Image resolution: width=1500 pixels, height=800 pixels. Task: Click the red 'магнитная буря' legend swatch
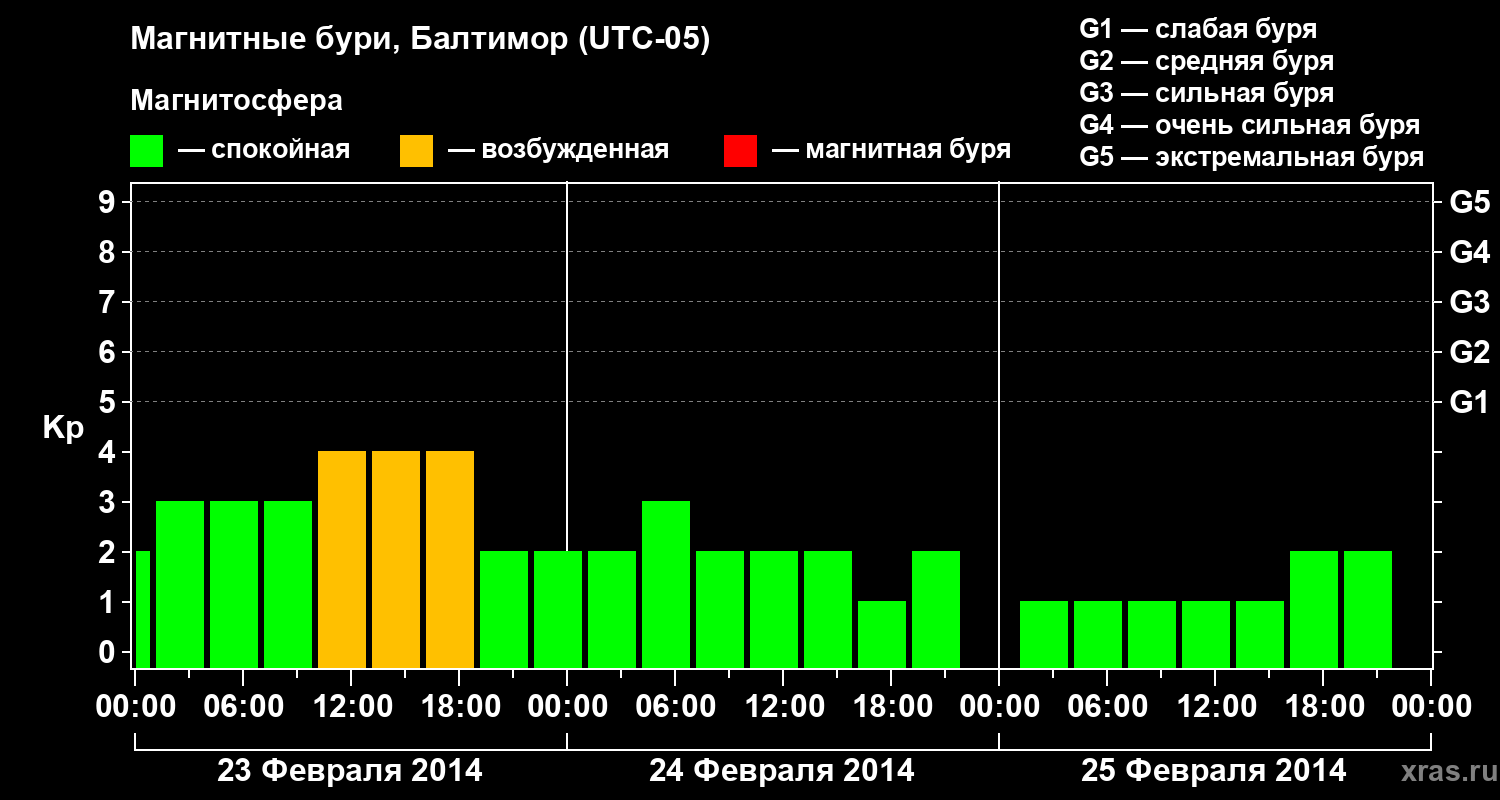point(740,151)
